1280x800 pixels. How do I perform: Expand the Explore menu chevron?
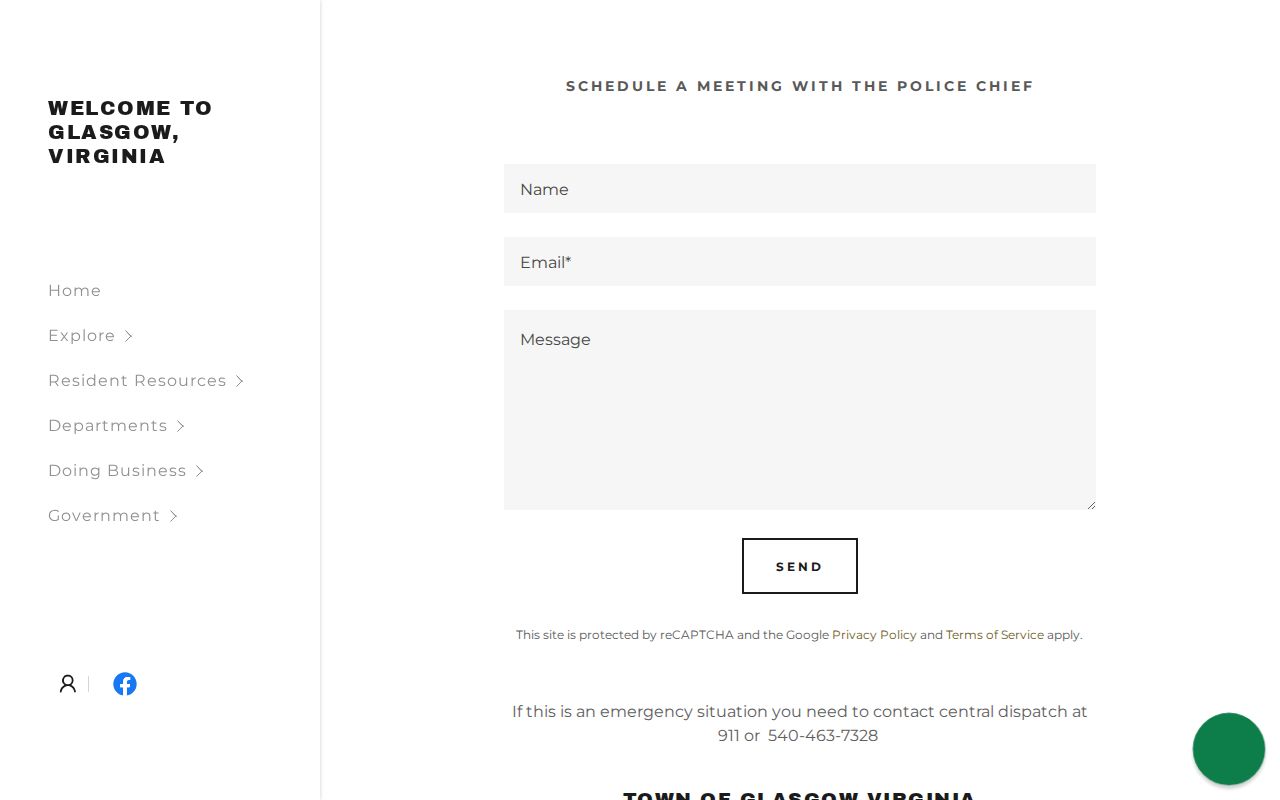coord(128,336)
